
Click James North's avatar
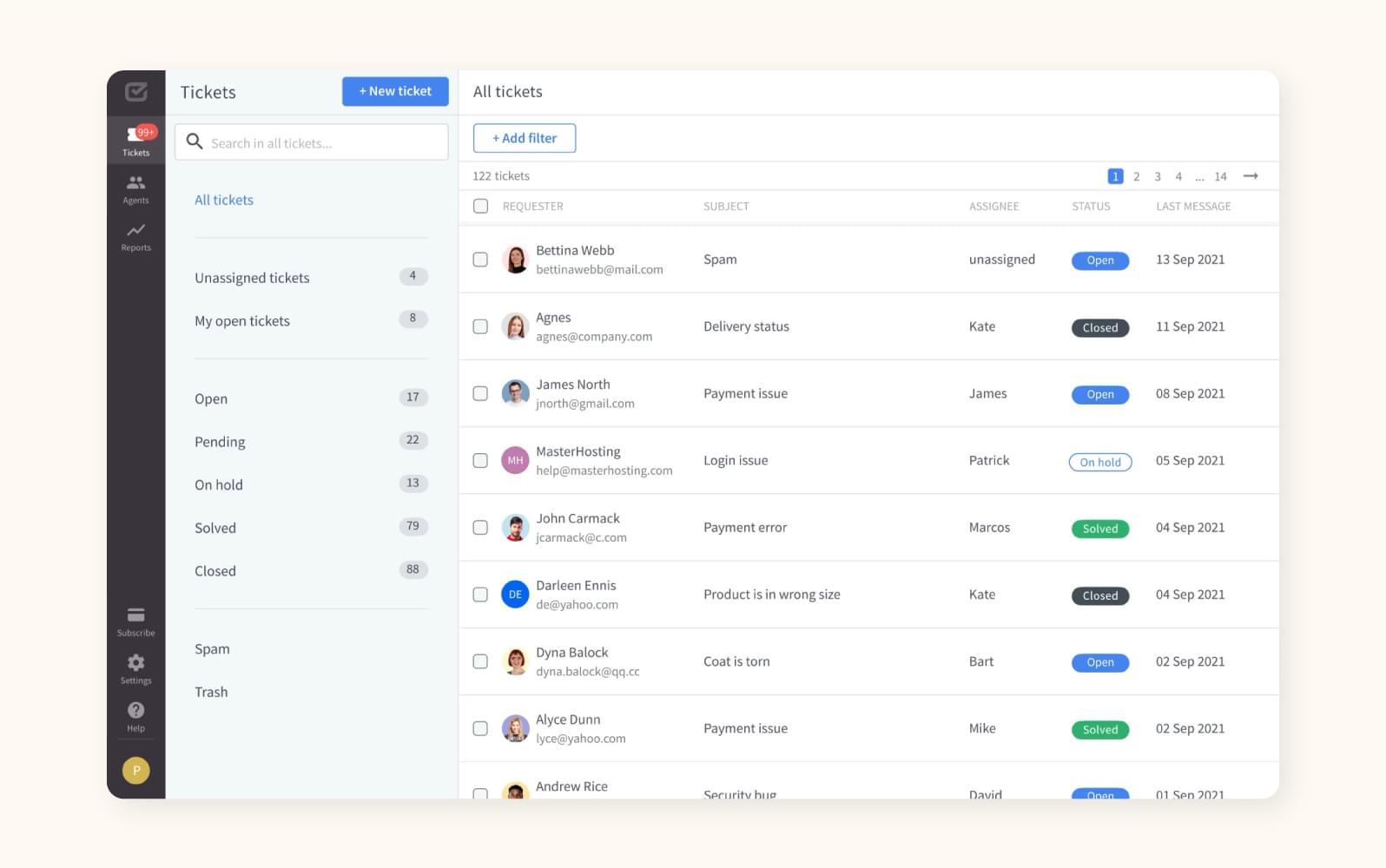tap(516, 393)
